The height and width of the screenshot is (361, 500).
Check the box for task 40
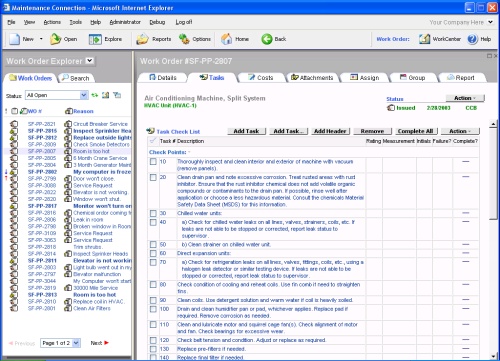(153, 222)
